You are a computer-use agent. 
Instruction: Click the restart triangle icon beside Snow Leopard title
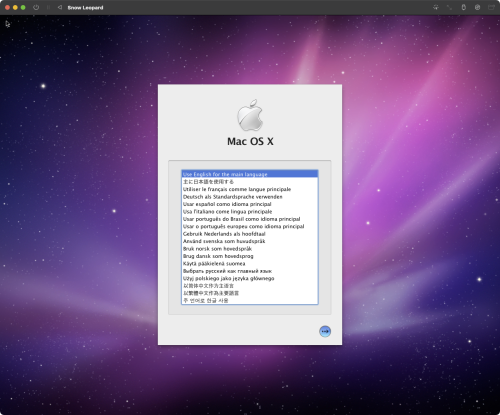tap(60, 7)
